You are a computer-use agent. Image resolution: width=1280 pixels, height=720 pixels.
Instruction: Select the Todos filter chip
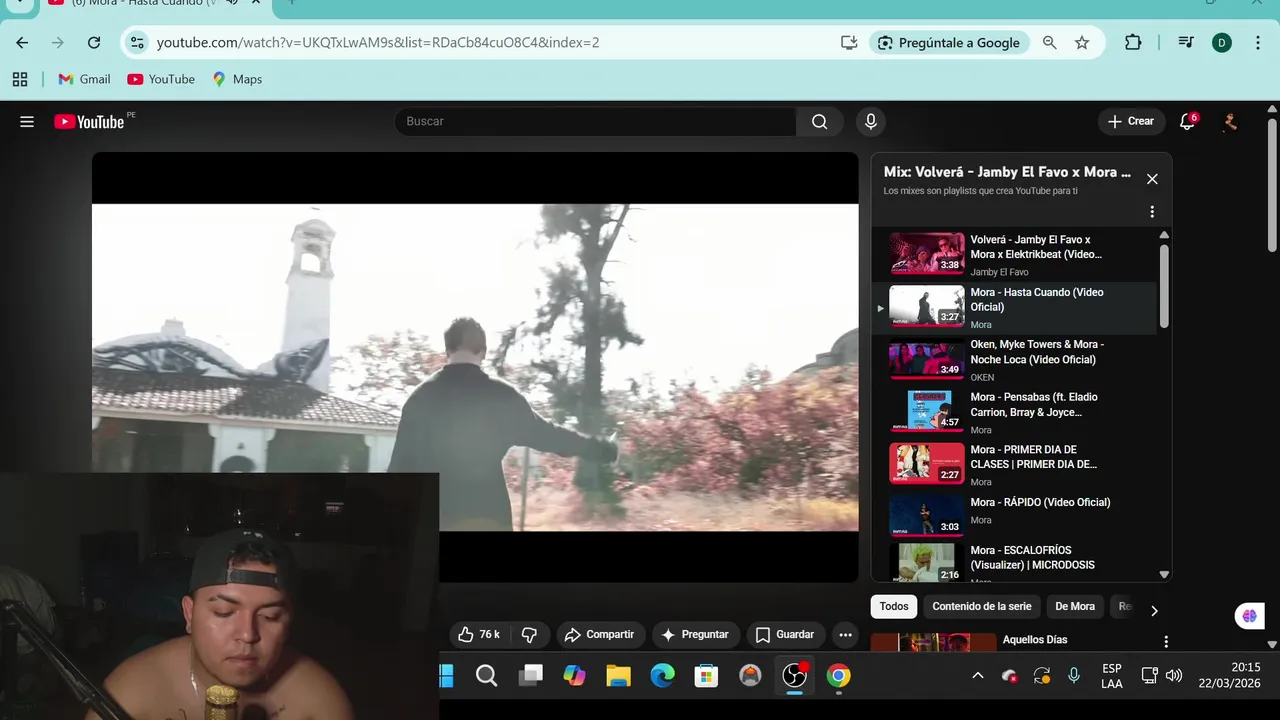point(894,606)
